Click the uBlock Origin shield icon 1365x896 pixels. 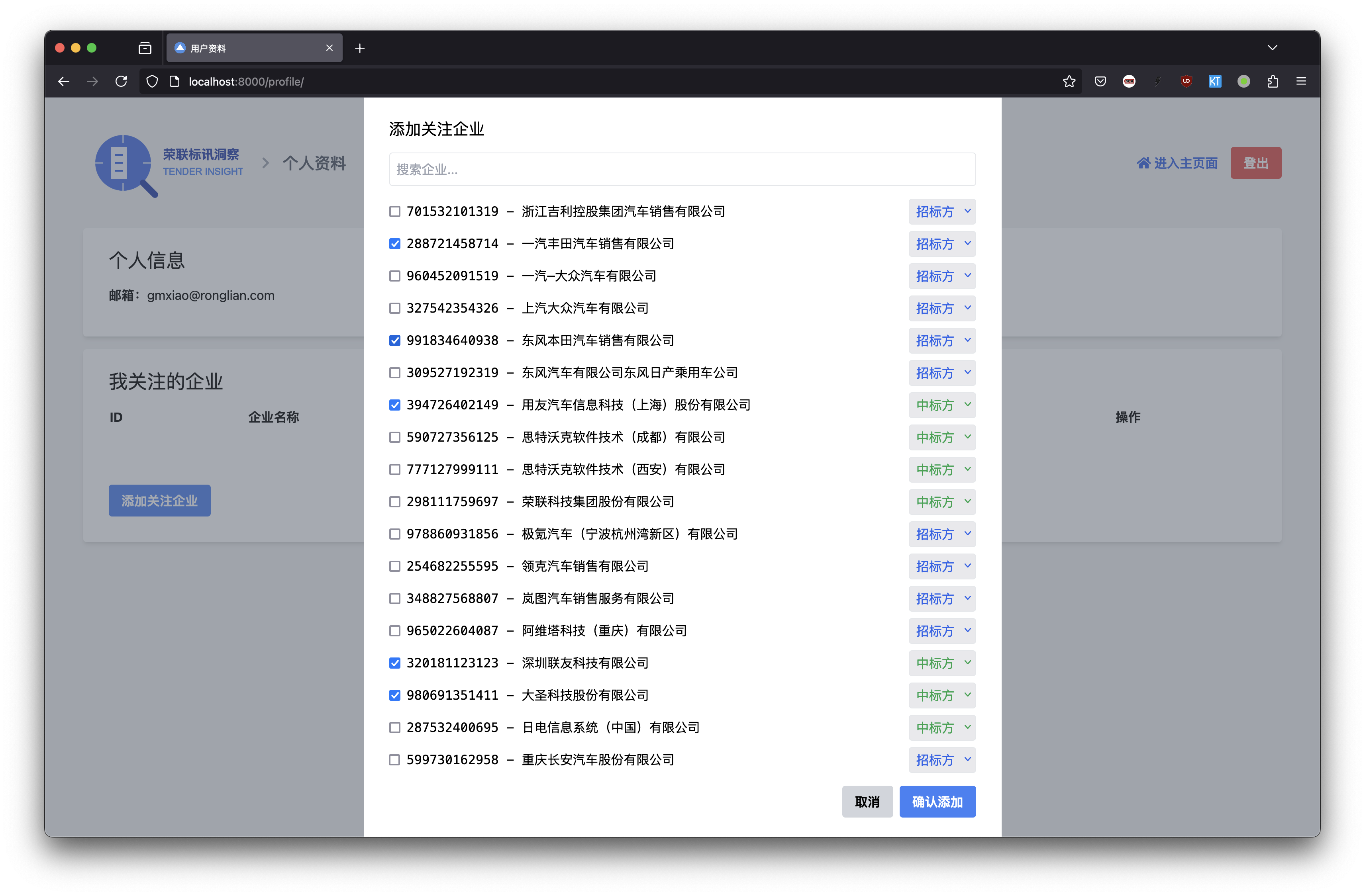1186,81
